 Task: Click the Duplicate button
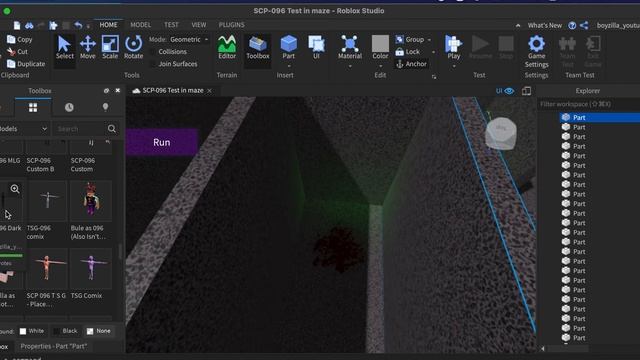click(26, 64)
